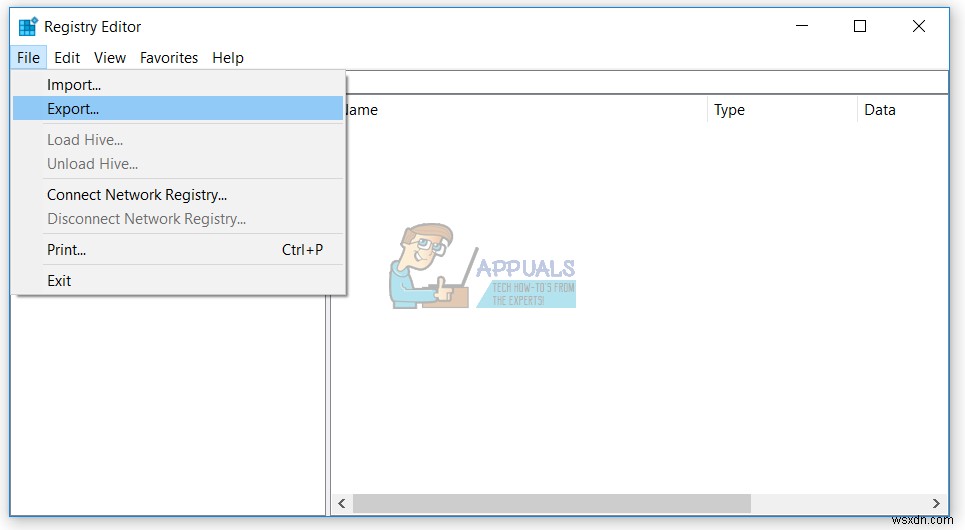The width and height of the screenshot is (965, 530).
Task: Choose Print... from the File menu
Action: pos(178,249)
